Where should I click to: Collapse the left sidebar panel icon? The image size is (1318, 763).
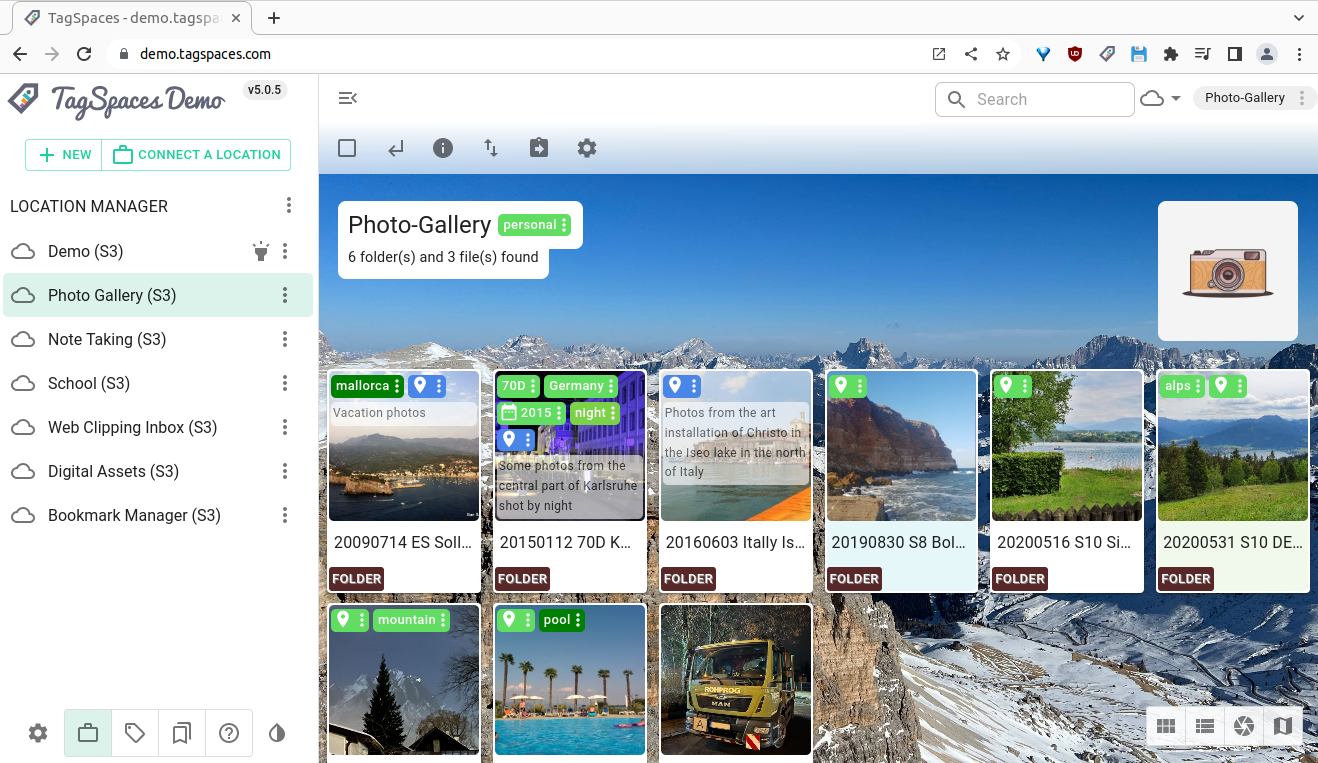[x=348, y=98]
